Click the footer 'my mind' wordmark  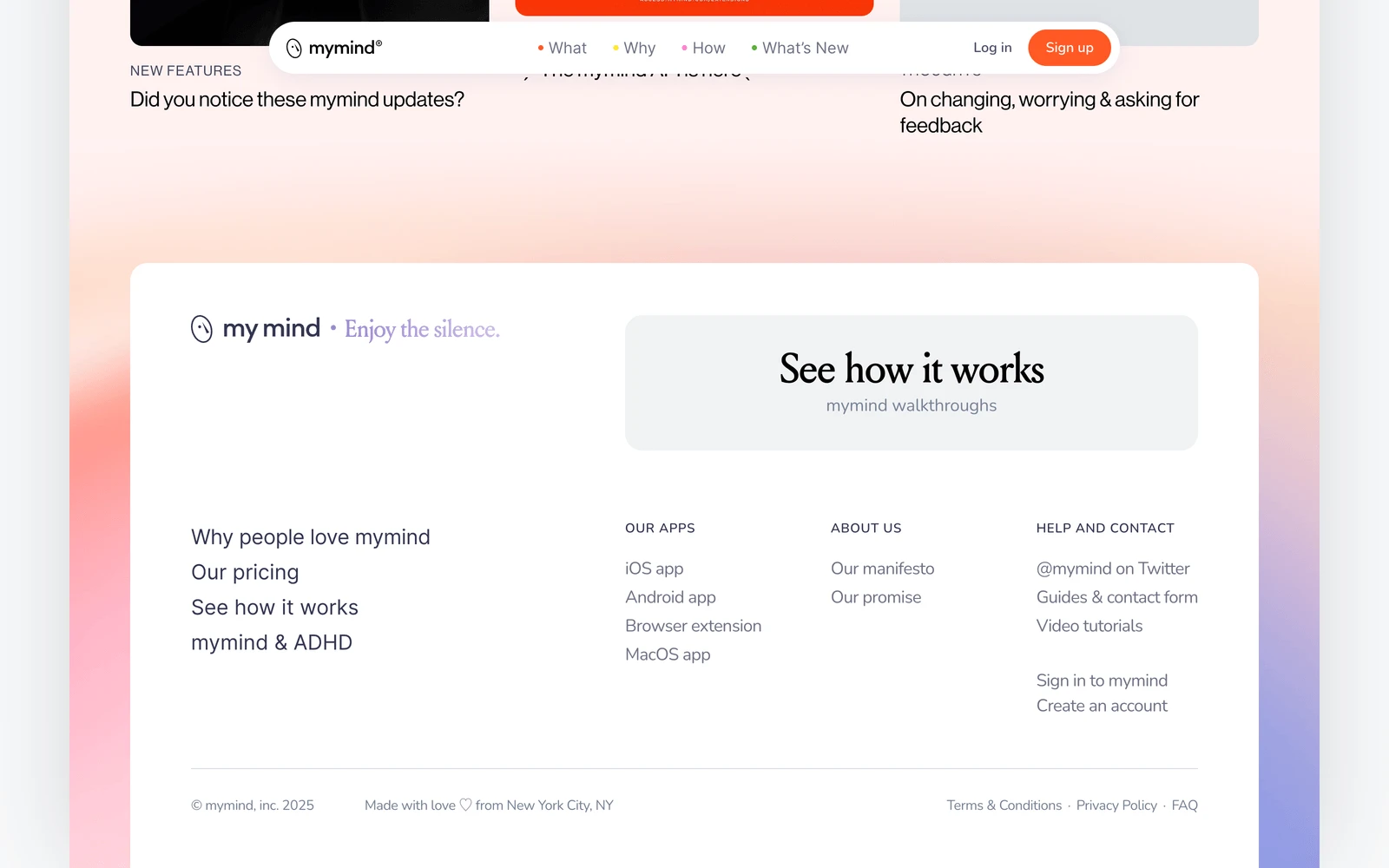pyautogui.click(x=271, y=329)
